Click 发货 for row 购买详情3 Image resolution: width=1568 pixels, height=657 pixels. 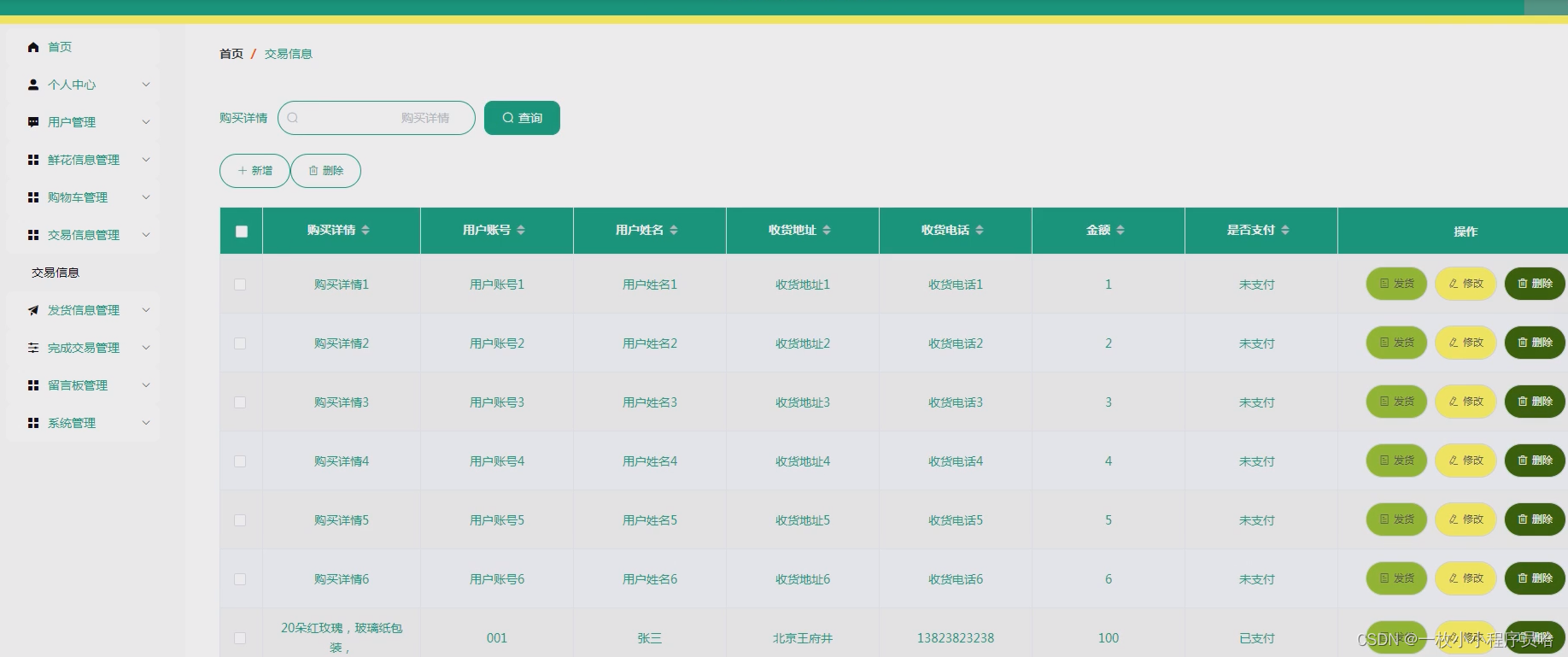coord(1397,402)
